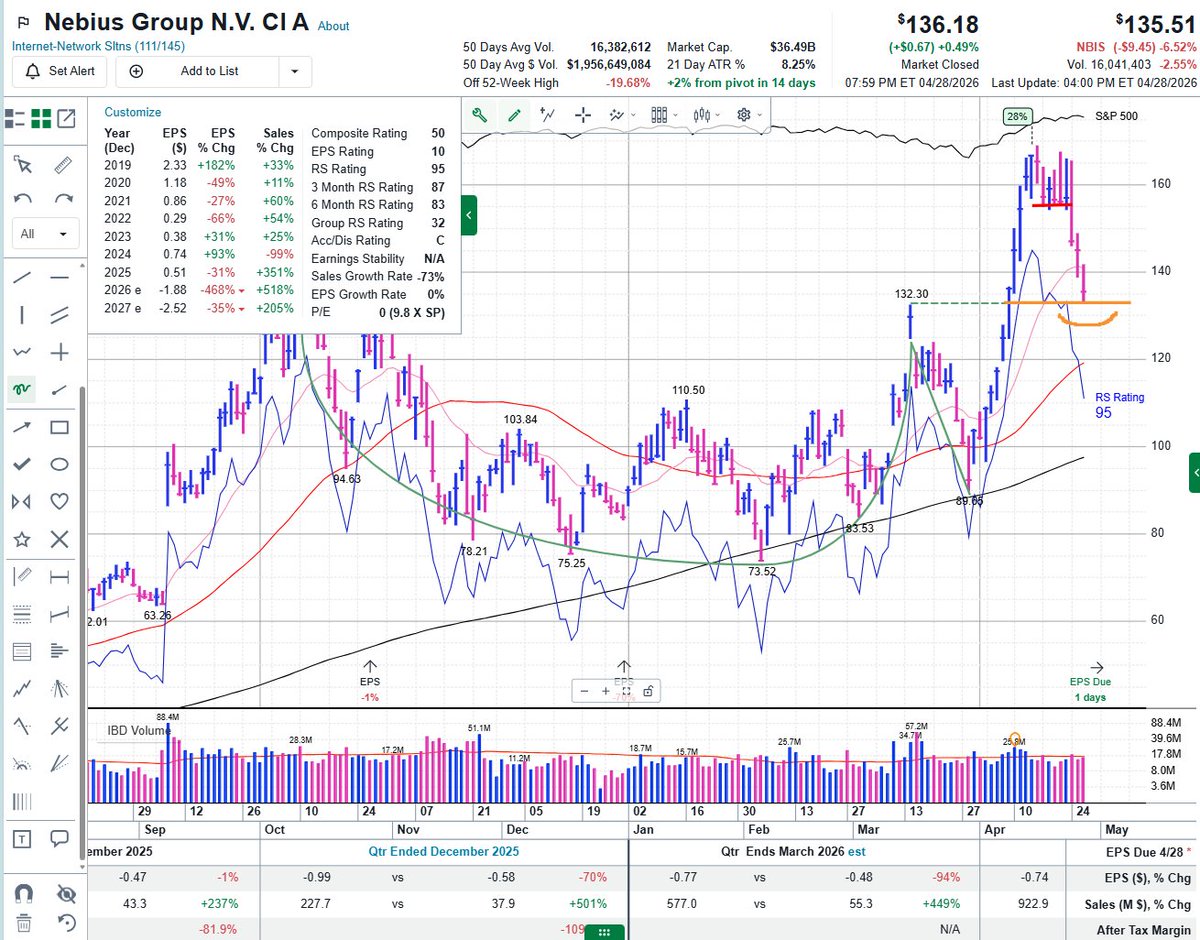Open the Add to List dropdown arrow
This screenshot has height=940, width=1200.
pos(294,71)
